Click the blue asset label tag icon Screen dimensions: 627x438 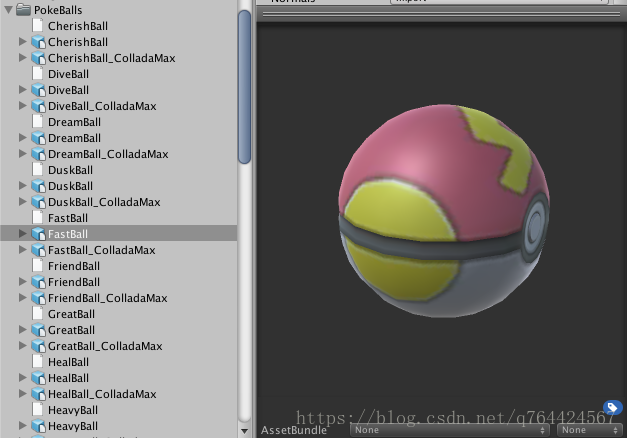click(x=613, y=408)
